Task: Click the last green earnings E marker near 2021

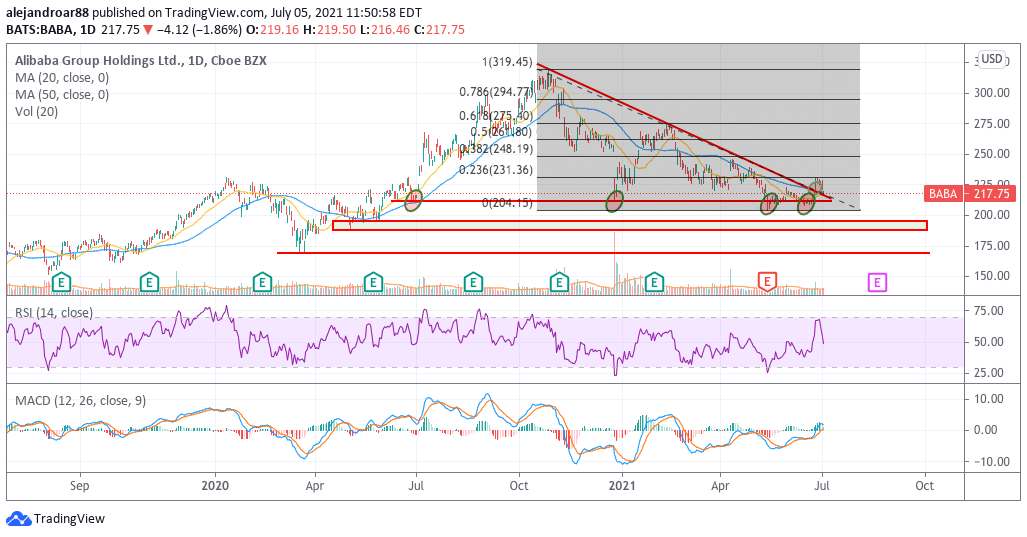Action: tap(654, 282)
